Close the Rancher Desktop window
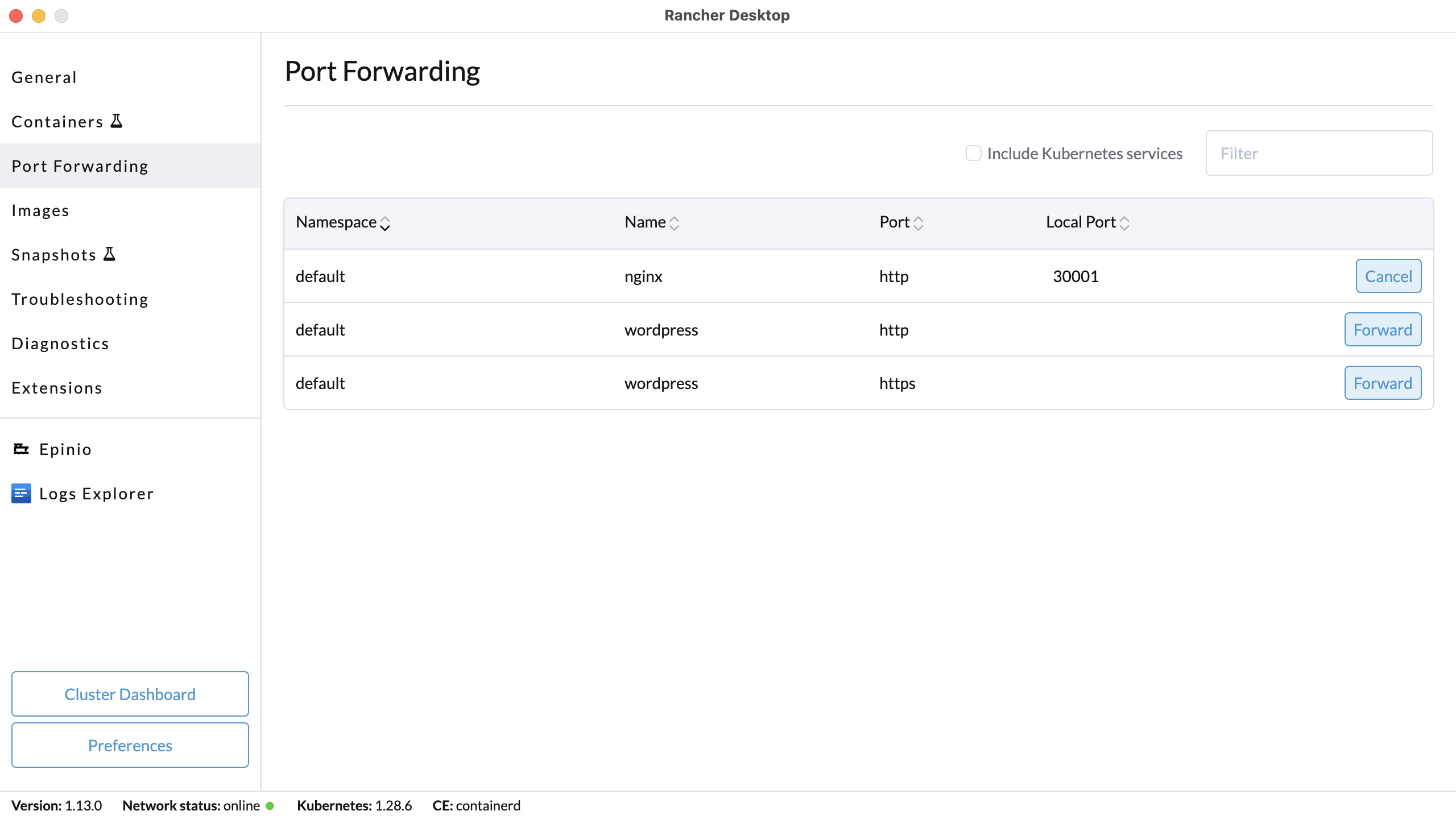Viewport: 1456px width, 819px height. coord(16,16)
